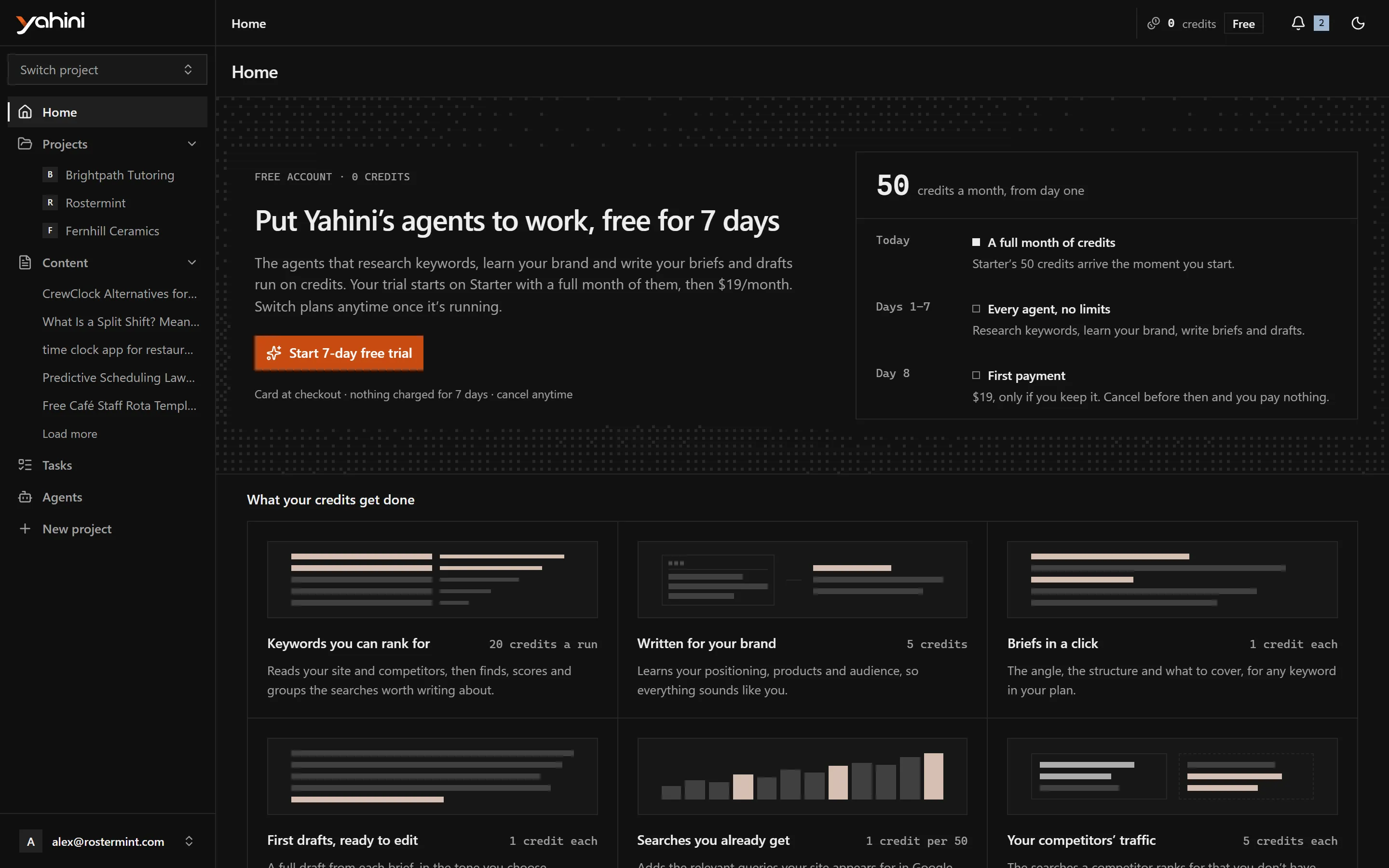
Task: Click the Briefs in a click thumbnail
Action: (x=1172, y=580)
